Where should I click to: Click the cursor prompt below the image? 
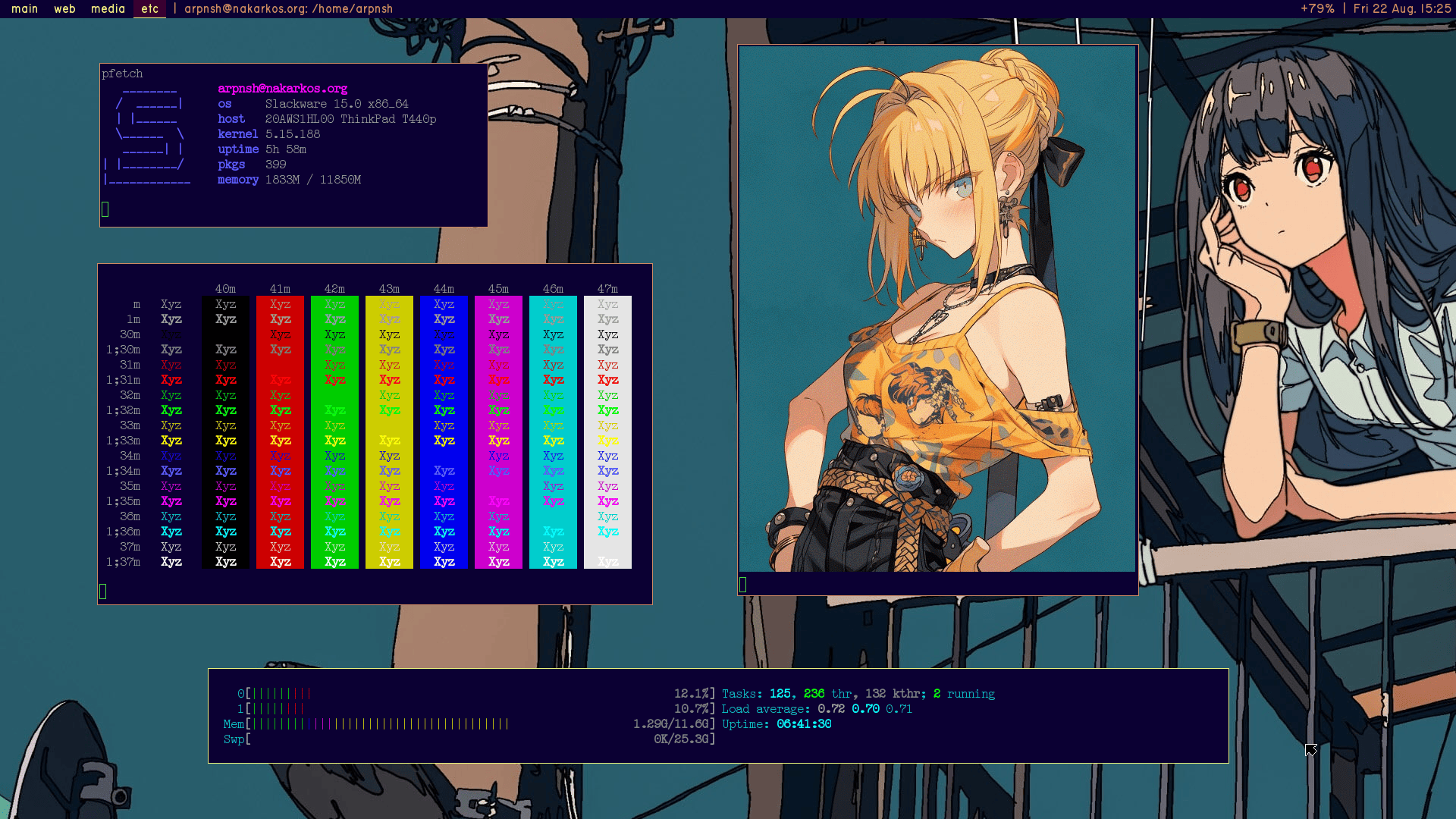(x=743, y=584)
